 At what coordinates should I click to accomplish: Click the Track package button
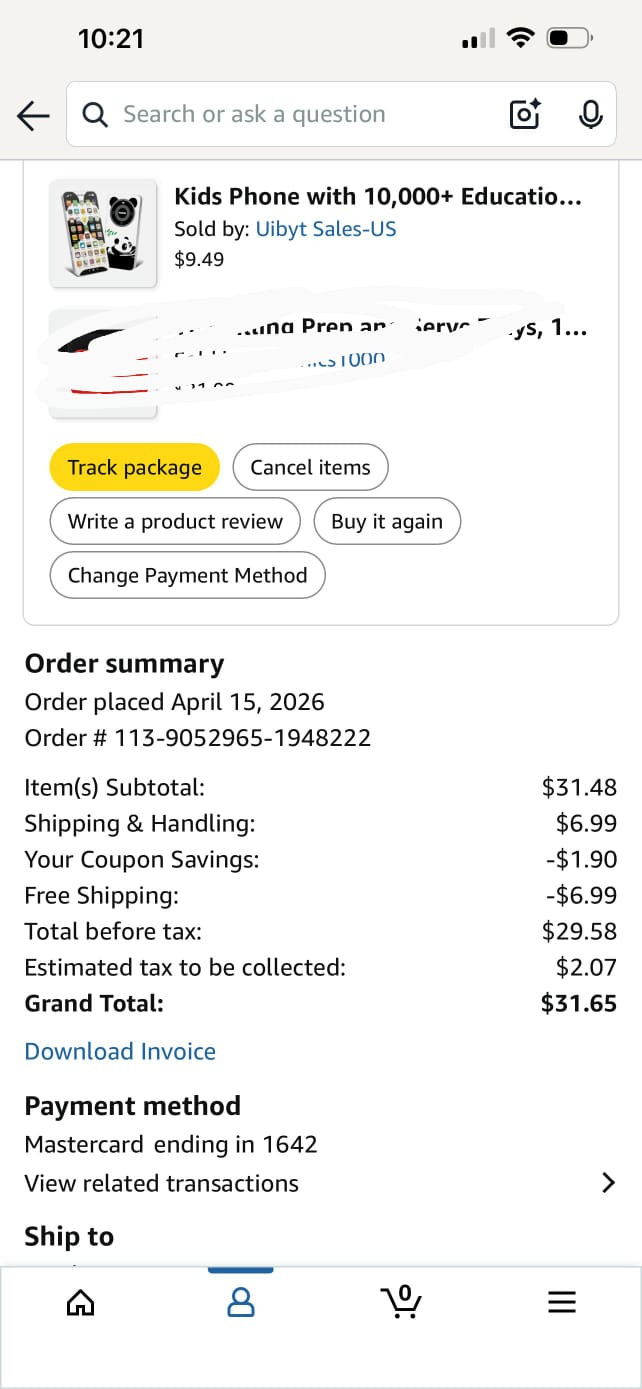point(134,467)
